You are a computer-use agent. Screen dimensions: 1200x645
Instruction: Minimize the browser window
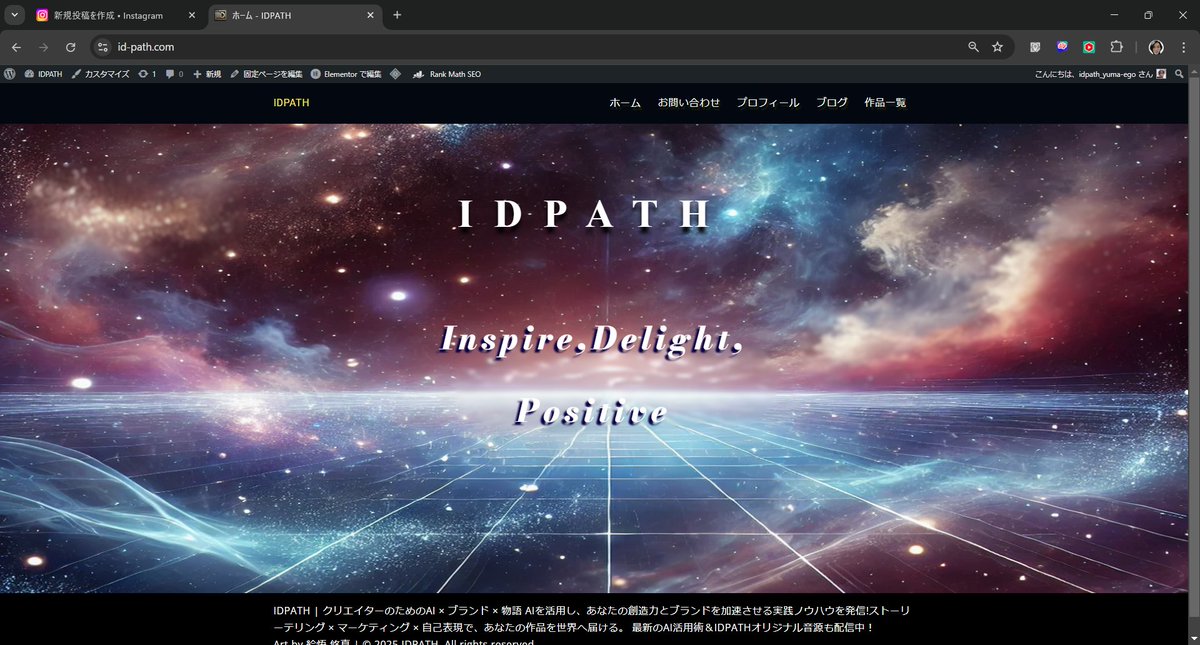[1115, 15]
